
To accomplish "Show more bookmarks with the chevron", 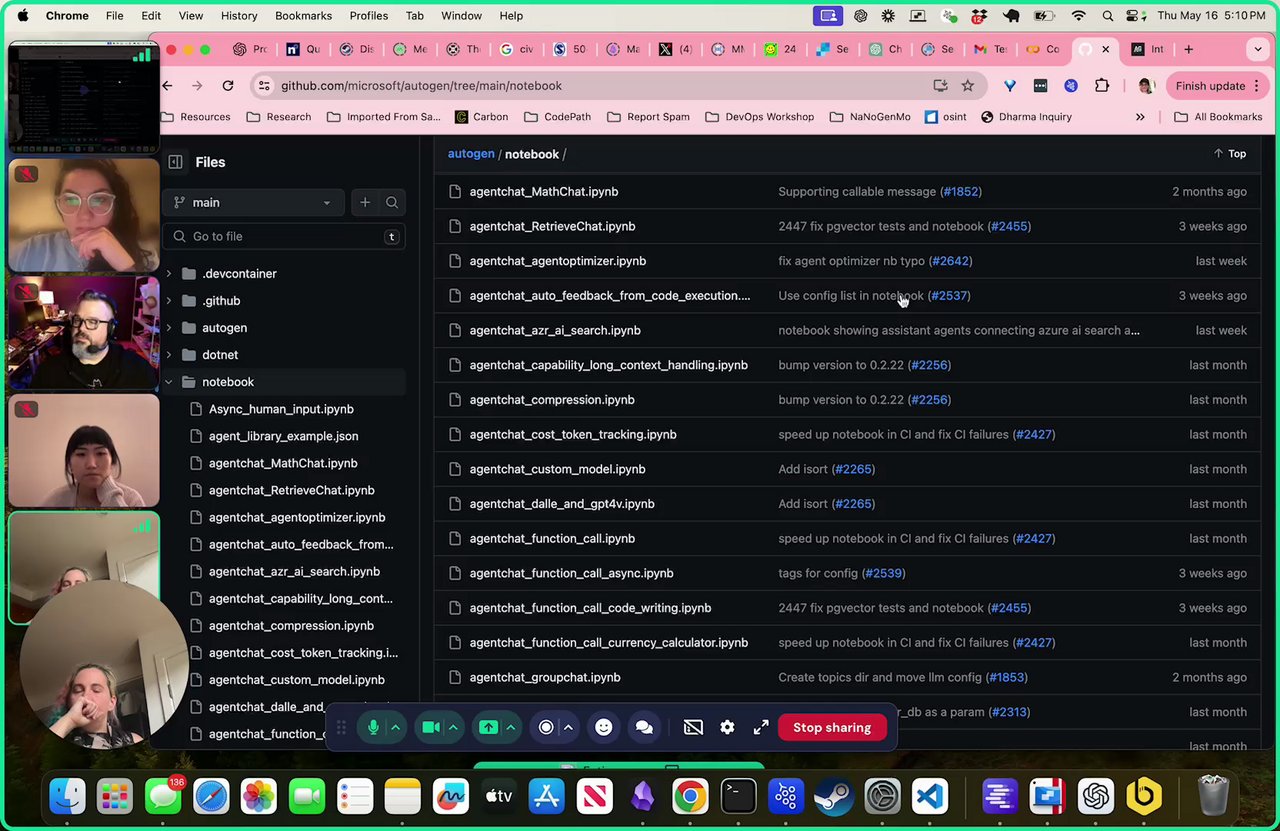I will tap(1140, 117).
